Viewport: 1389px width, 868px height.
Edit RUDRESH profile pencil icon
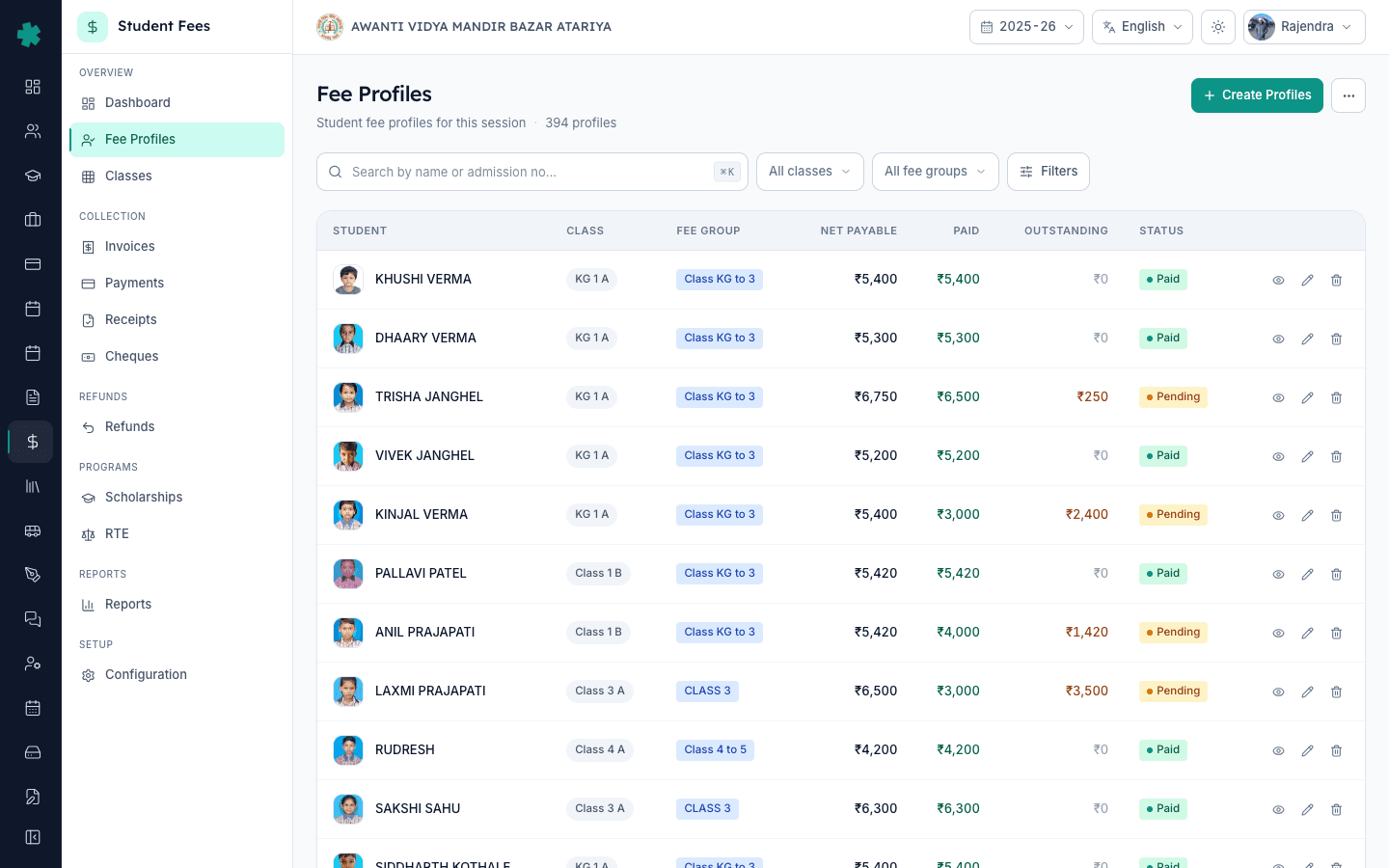[1307, 750]
